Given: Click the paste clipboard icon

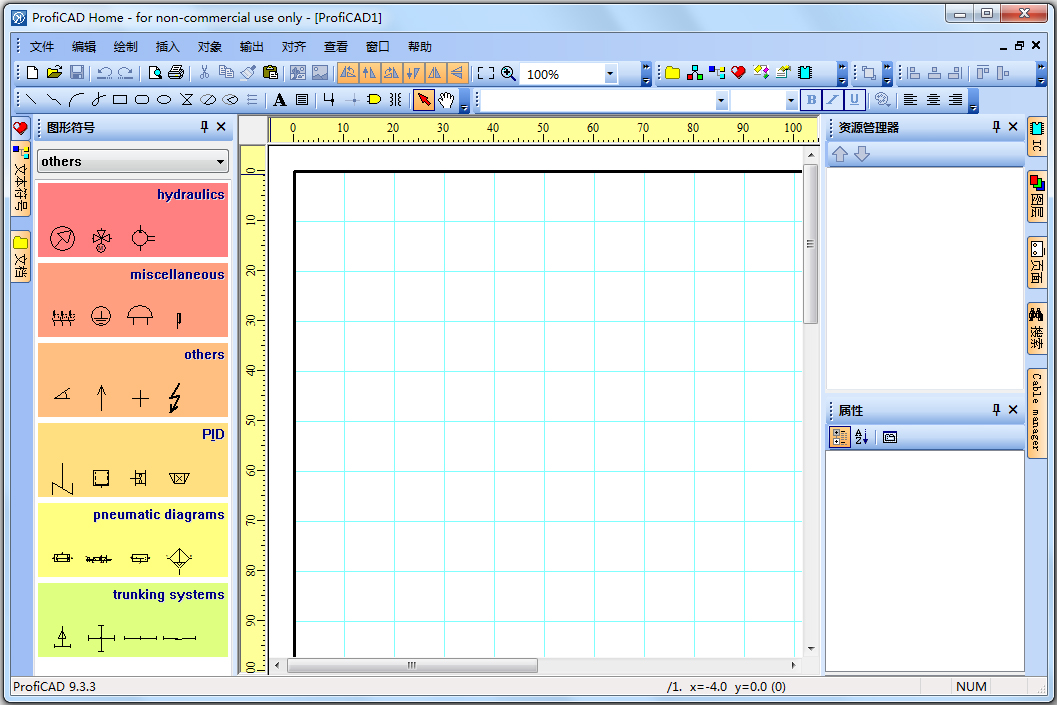Looking at the screenshot, I should (270, 73).
